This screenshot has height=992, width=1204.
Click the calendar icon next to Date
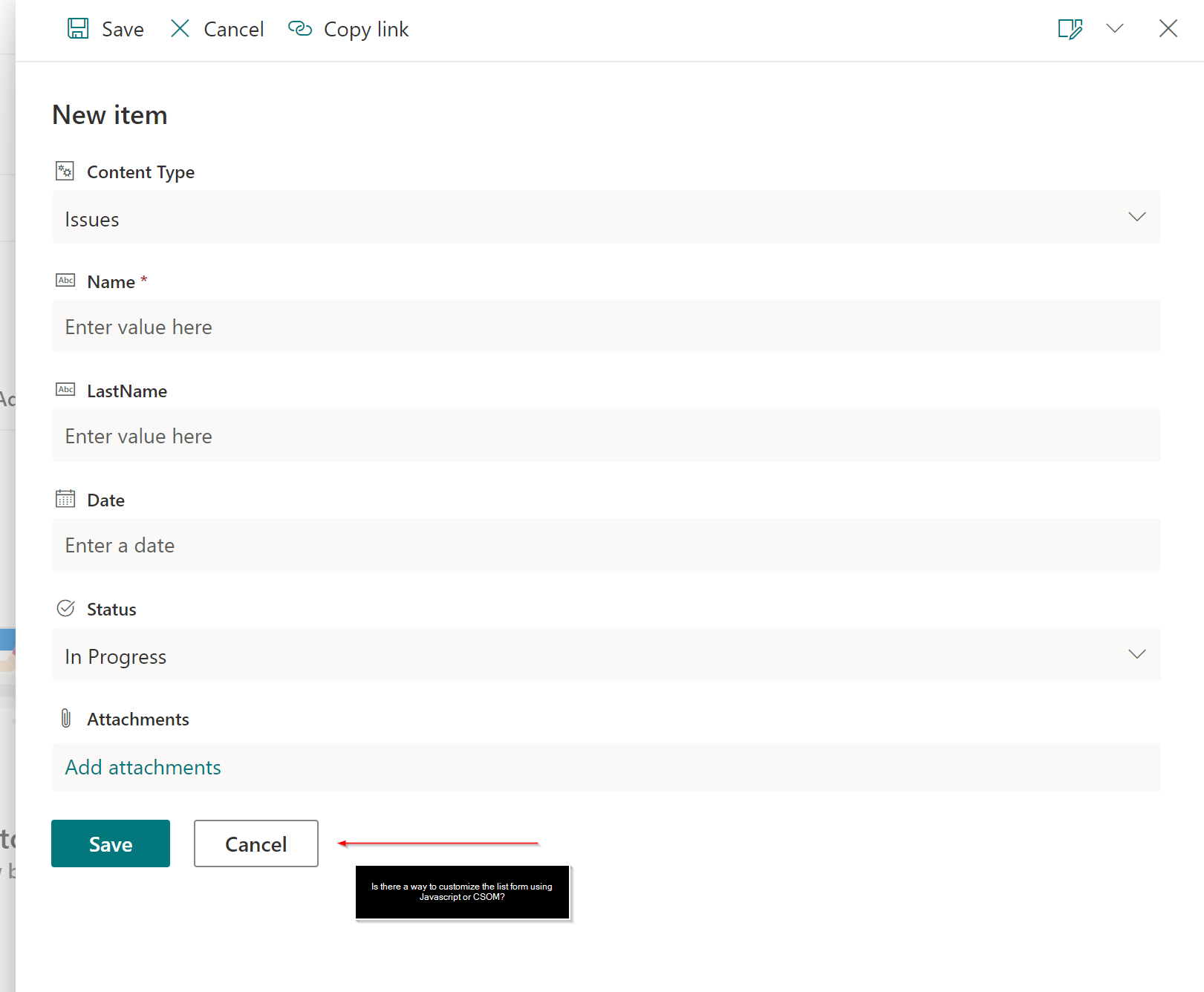65,498
